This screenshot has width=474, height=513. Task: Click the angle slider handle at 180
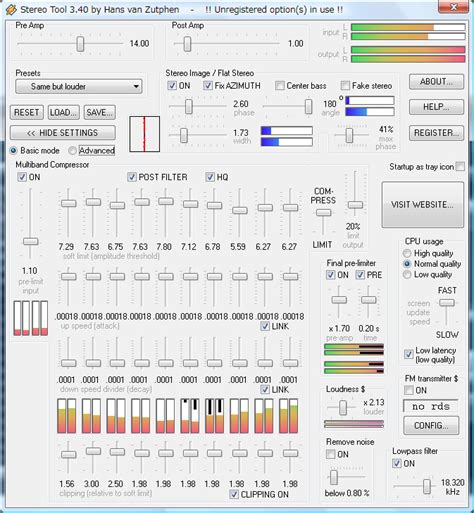[308, 107]
